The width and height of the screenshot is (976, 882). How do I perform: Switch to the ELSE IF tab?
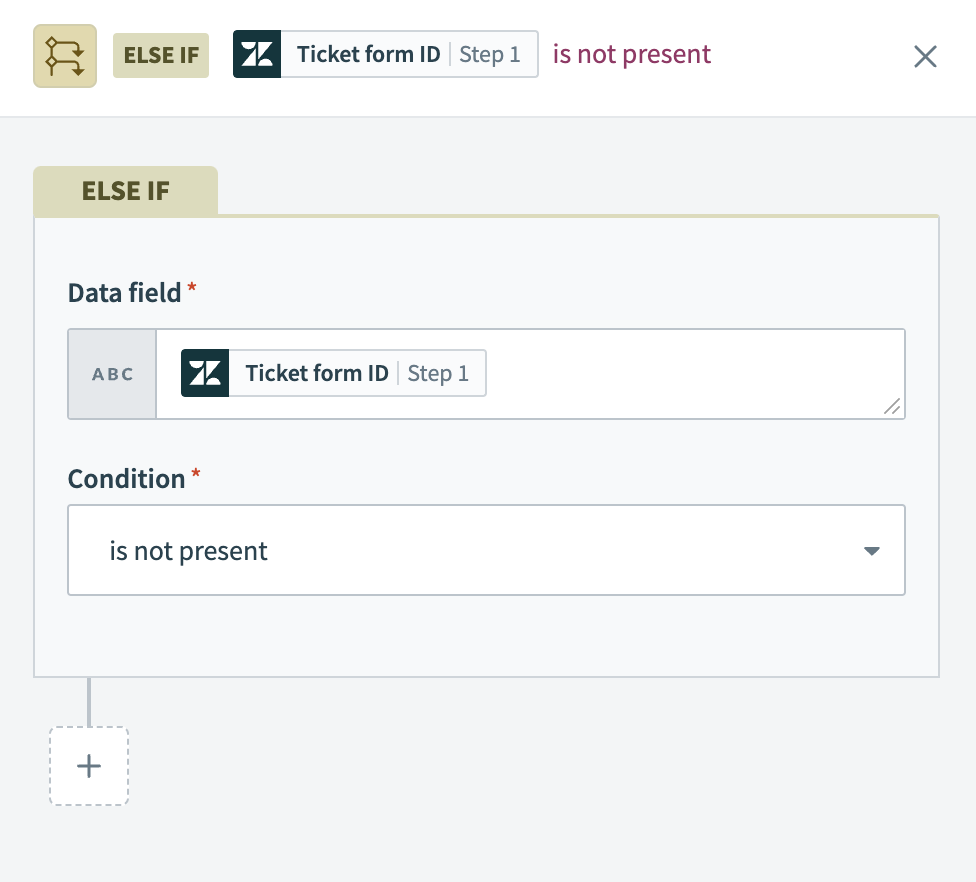pyautogui.click(x=125, y=190)
